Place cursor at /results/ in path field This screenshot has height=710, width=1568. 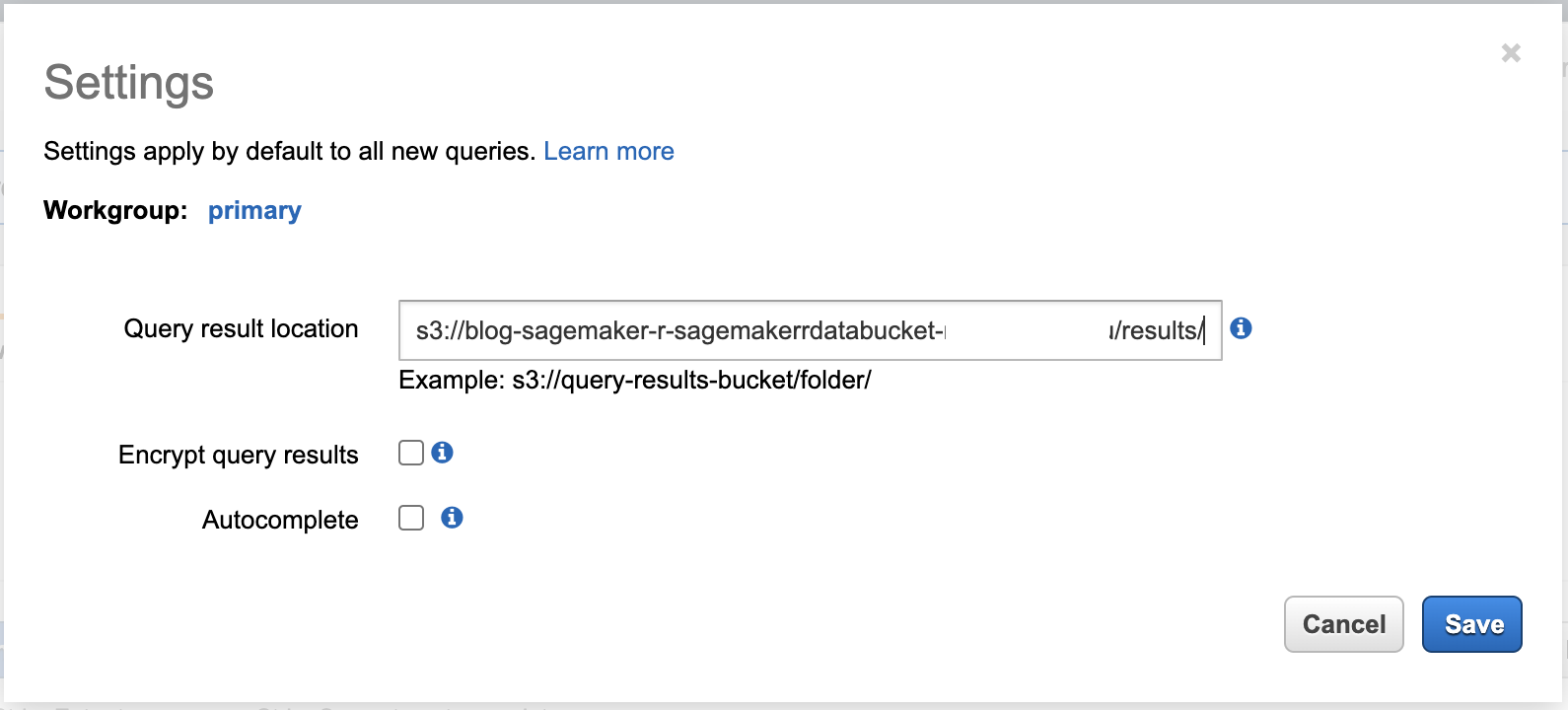(x=1156, y=331)
